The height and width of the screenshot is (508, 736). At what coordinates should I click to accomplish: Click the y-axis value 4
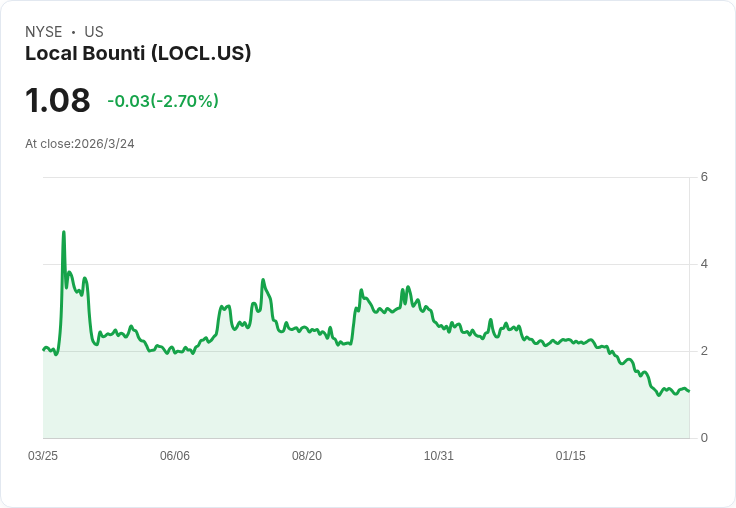(705, 264)
